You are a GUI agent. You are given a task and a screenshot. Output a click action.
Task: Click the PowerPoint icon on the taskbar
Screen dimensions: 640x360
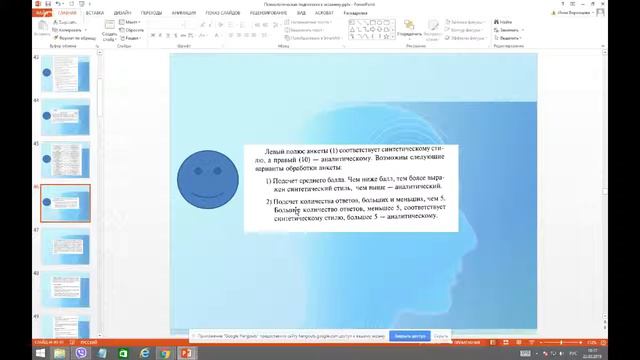(187, 353)
